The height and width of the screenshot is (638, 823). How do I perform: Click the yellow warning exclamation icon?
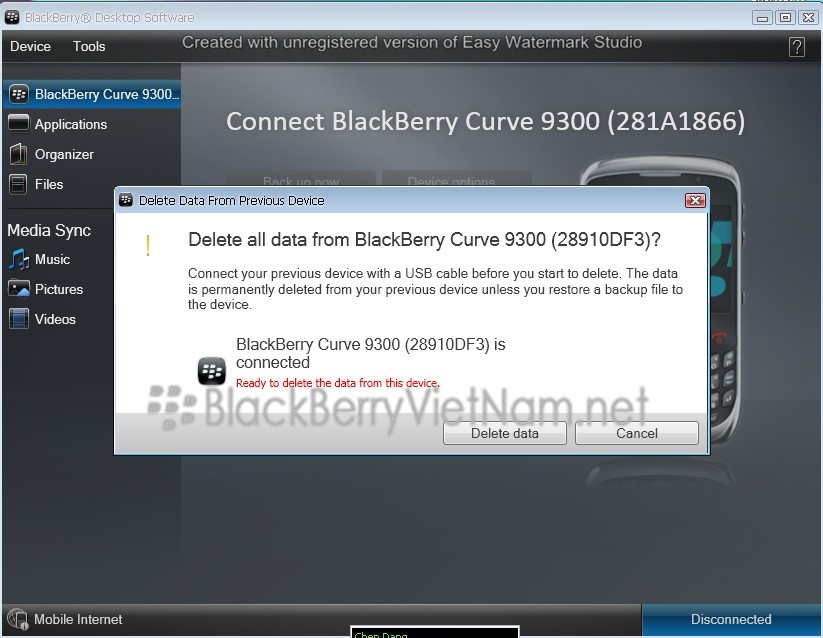point(148,245)
